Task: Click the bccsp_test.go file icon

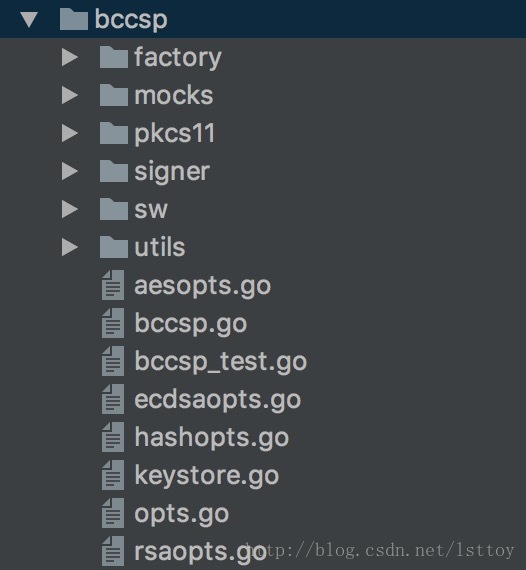Action: [113, 361]
